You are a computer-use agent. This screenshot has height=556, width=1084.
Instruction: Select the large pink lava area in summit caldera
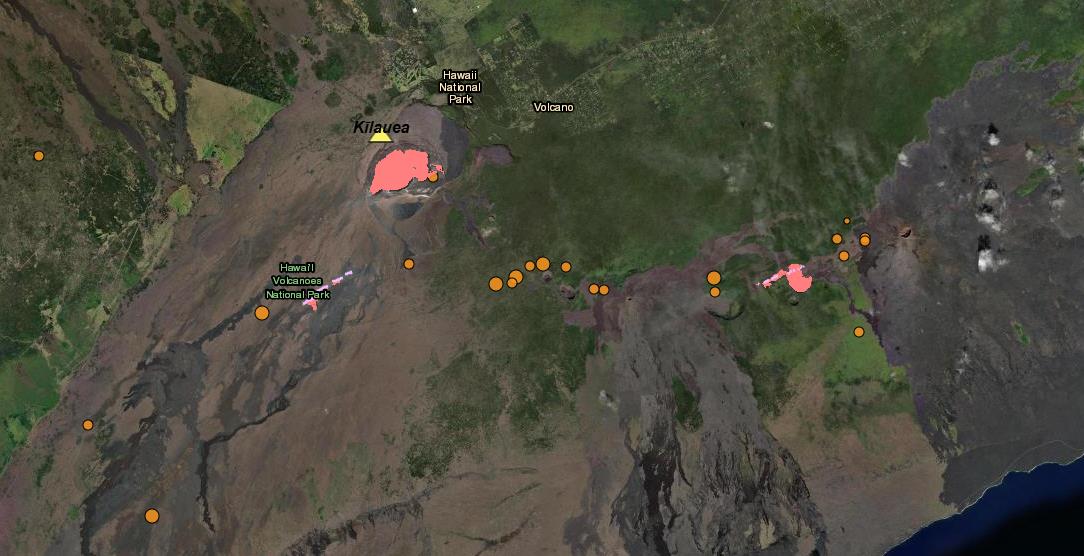pyautogui.click(x=400, y=171)
